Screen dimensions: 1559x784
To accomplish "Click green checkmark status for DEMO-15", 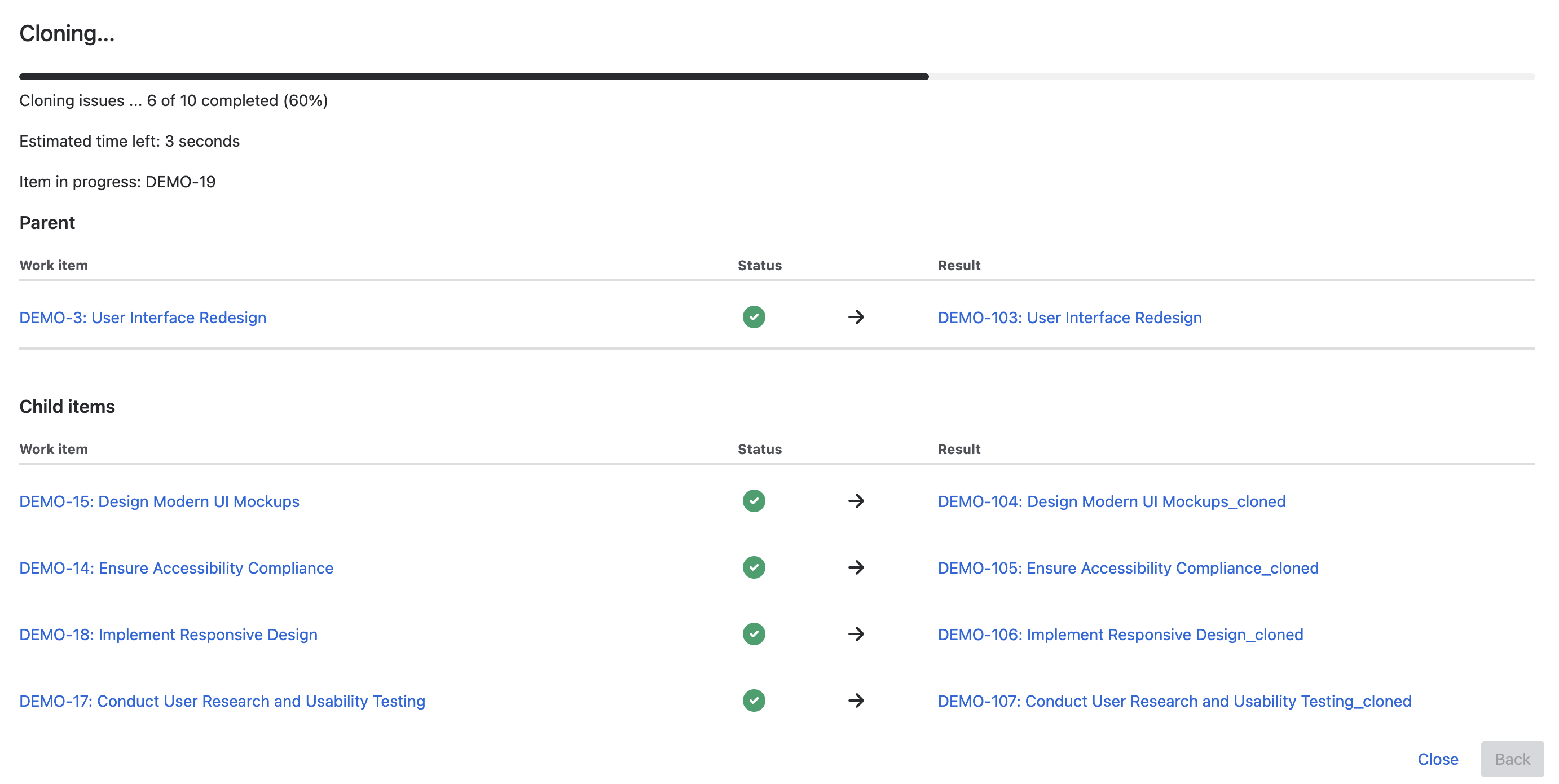I will pyautogui.click(x=754, y=501).
